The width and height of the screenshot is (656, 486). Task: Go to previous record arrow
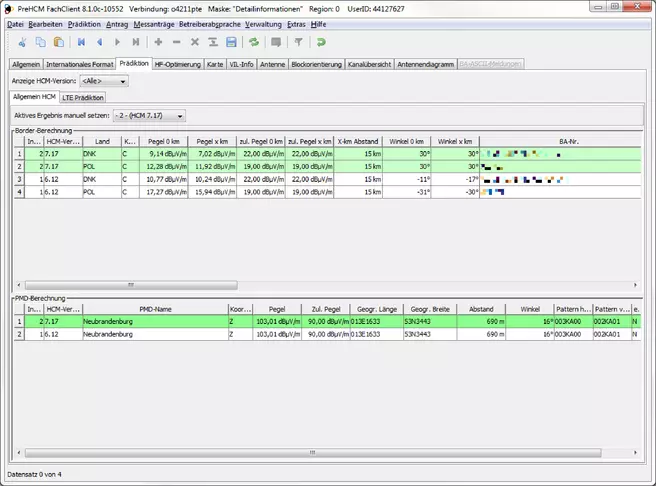[x=100, y=42]
